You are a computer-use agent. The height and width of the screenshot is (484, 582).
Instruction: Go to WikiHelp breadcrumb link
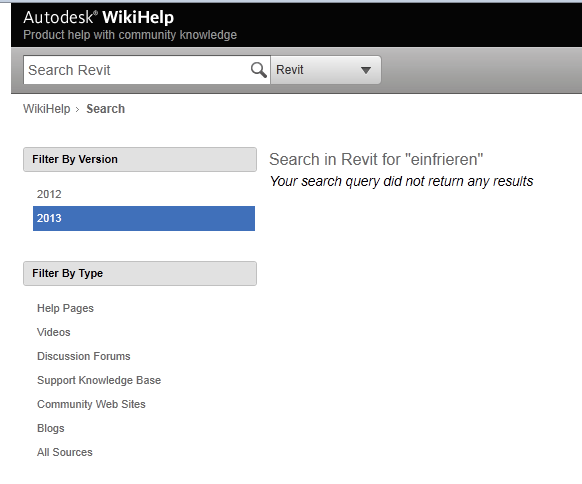46,109
